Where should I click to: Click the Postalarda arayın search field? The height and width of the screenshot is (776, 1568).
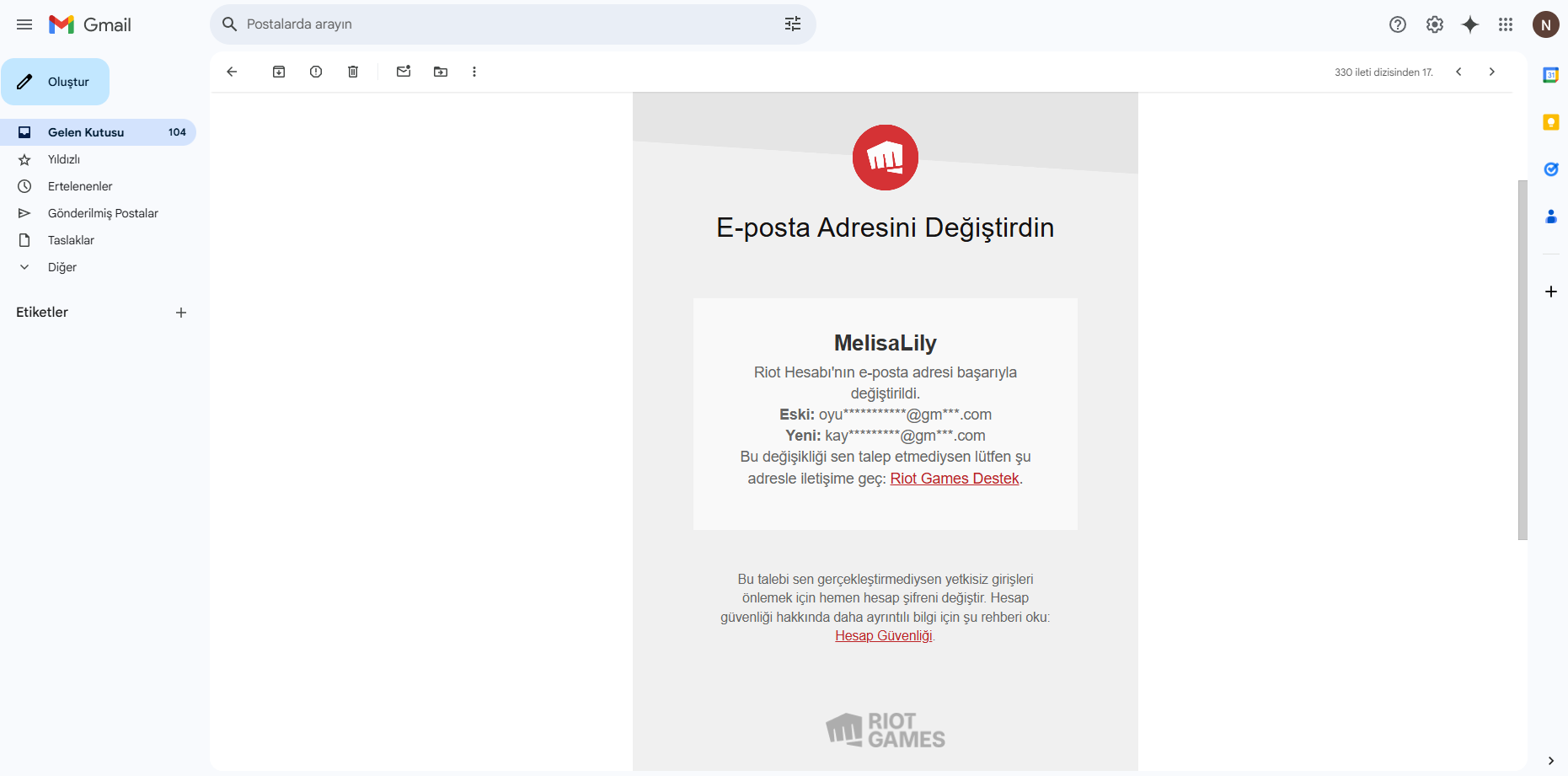click(512, 24)
